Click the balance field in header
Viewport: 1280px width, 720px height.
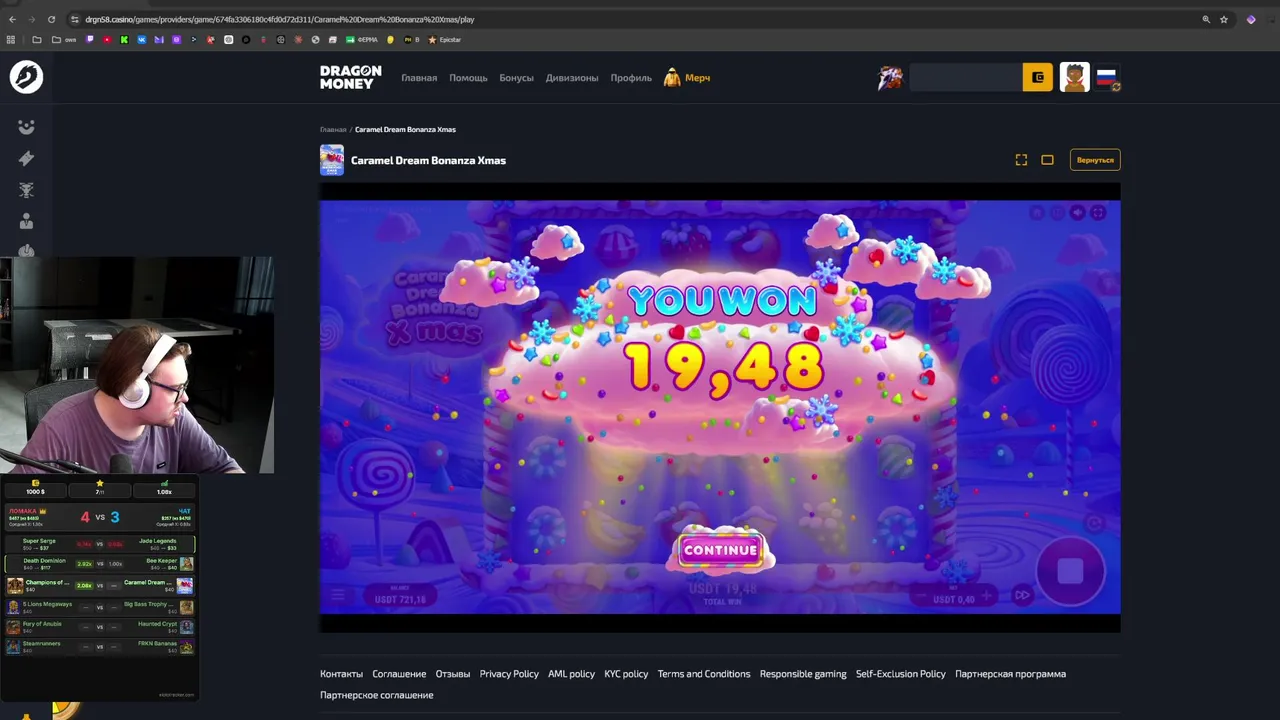[966, 77]
